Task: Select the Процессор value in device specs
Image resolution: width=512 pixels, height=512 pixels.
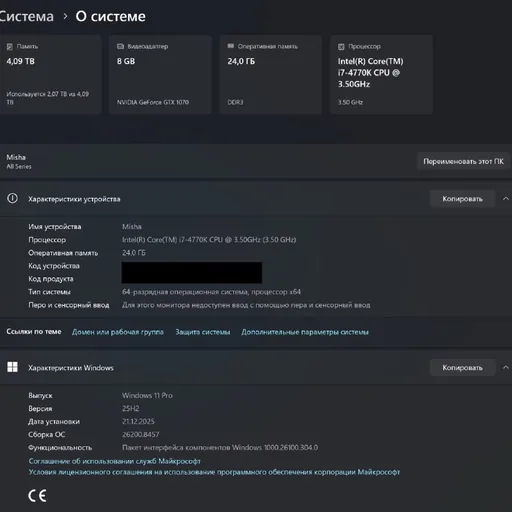Action: coord(209,240)
